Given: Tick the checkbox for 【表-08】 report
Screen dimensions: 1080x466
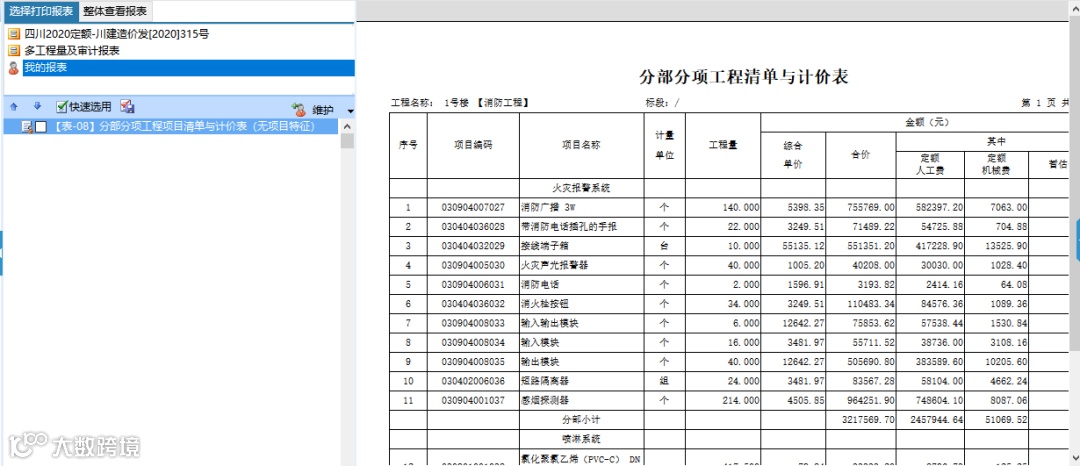Looking at the screenshot, I should coord(41,127).
